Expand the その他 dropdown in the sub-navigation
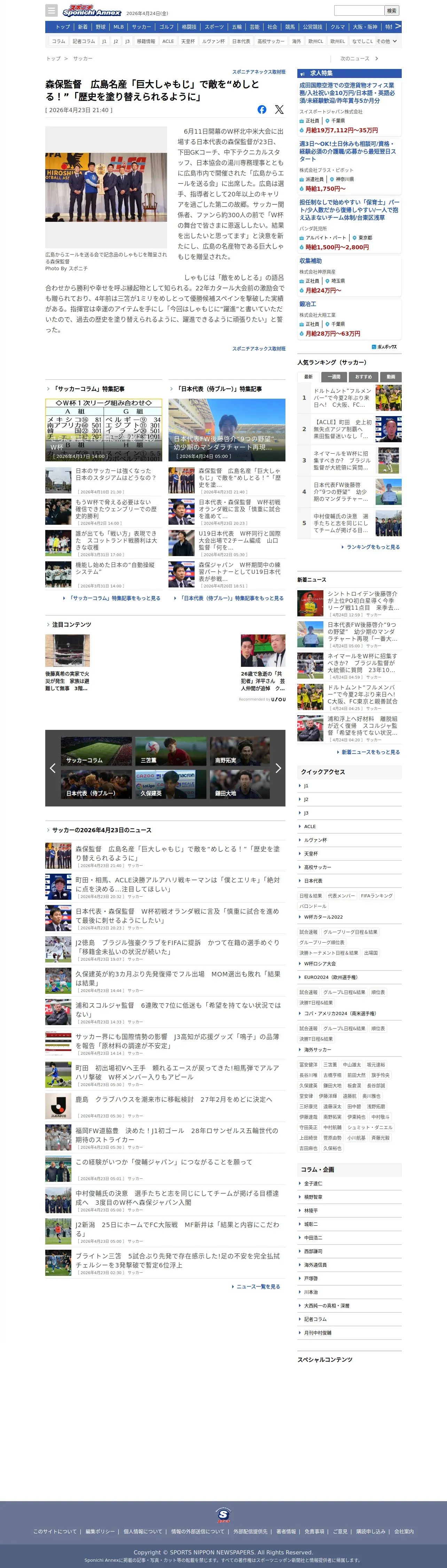 (x=387, y=41)
